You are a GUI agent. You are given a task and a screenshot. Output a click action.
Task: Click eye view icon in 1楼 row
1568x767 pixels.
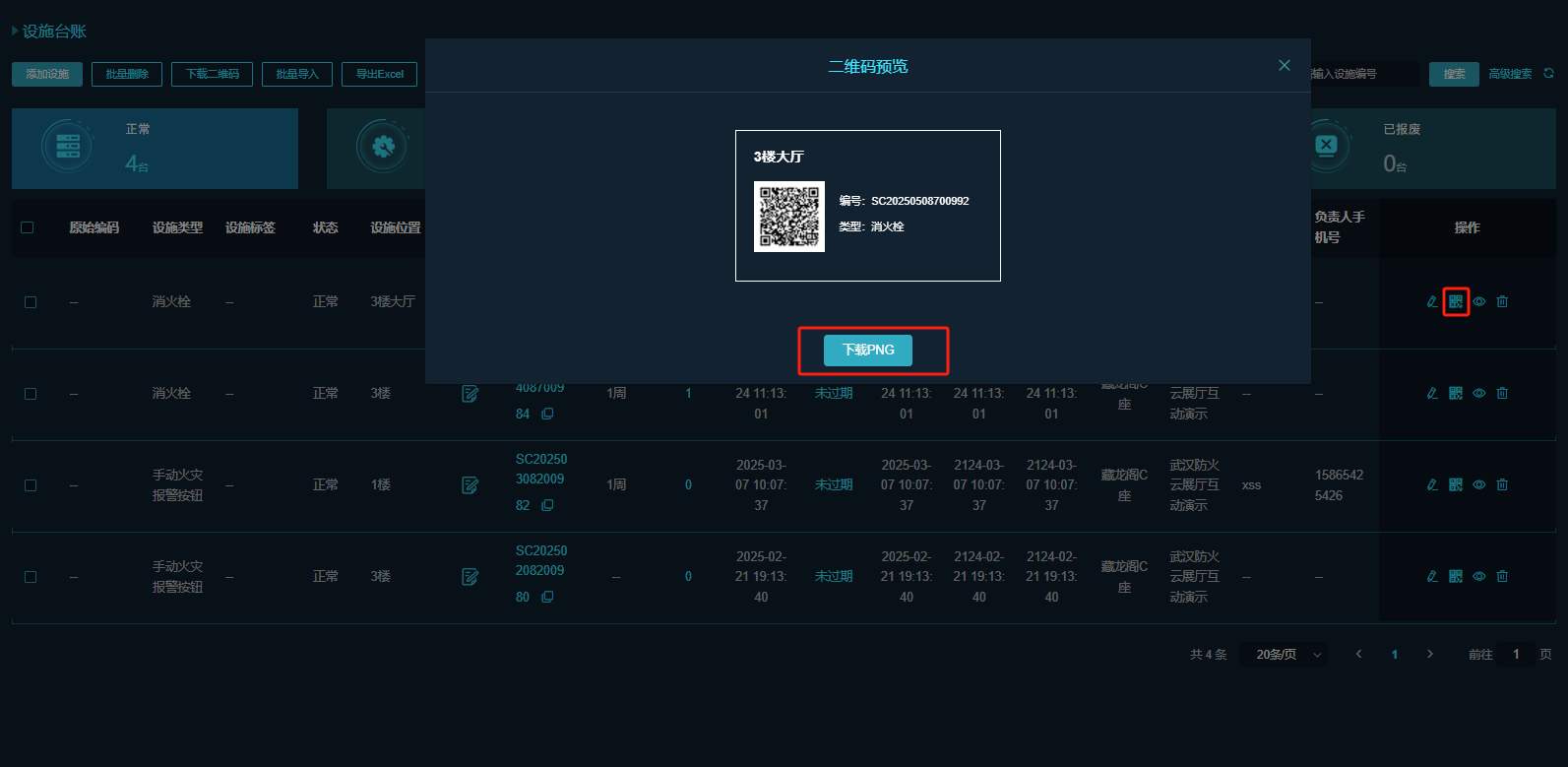[x=1479, y=484]
